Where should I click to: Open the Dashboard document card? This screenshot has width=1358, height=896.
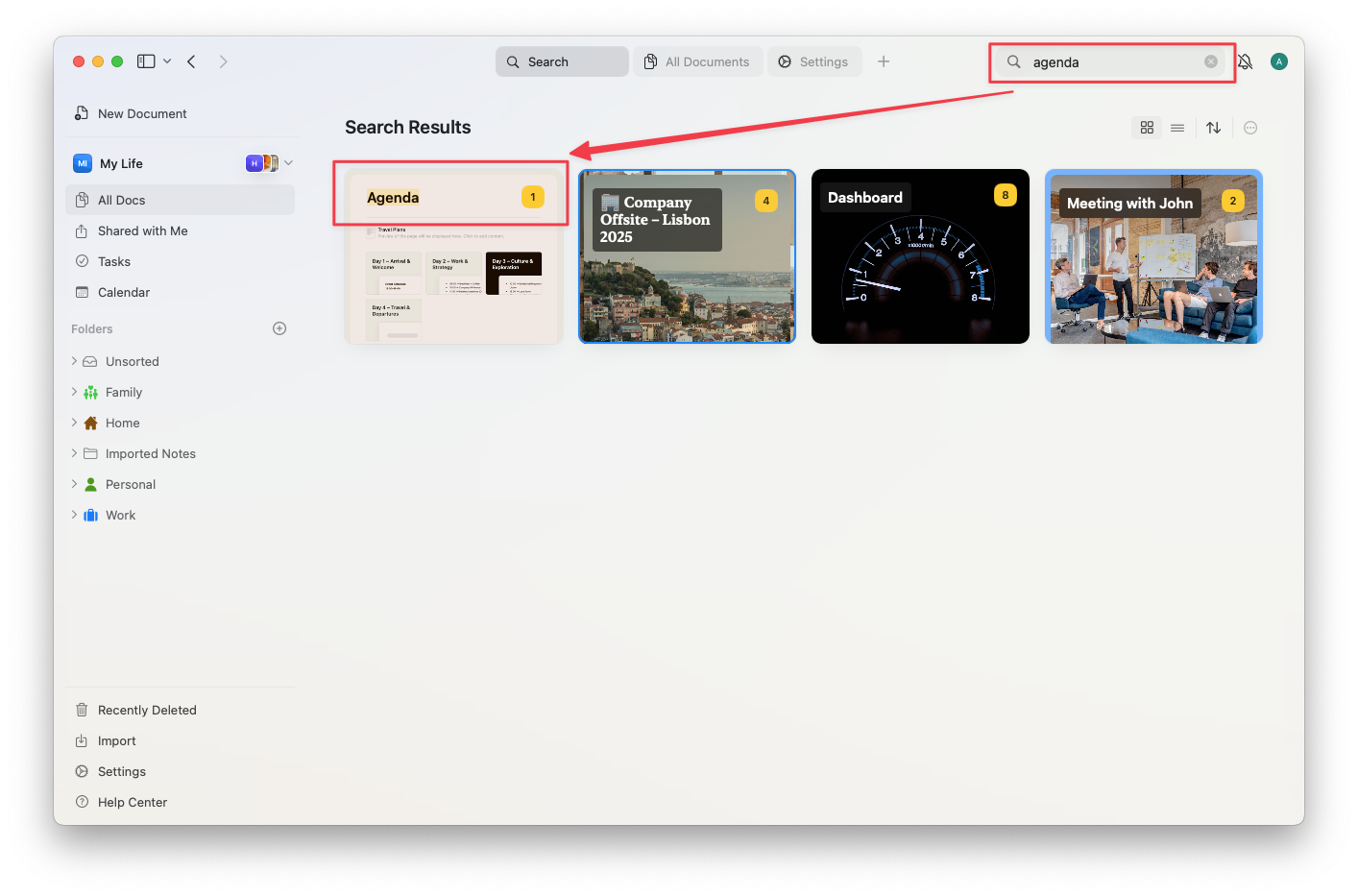[920, 256]
